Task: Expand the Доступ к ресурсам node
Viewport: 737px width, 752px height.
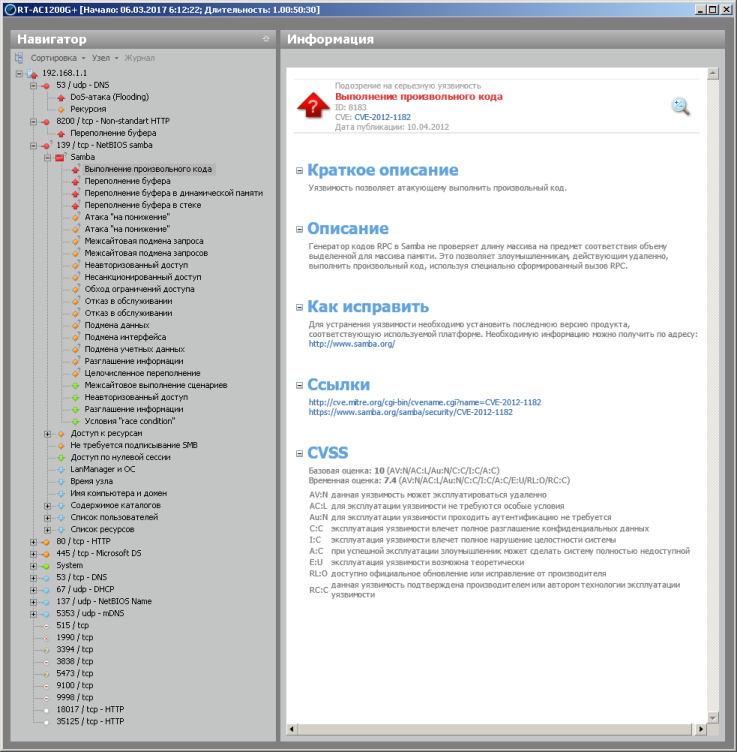Action: pyautogui.click(x=47, y=434)
